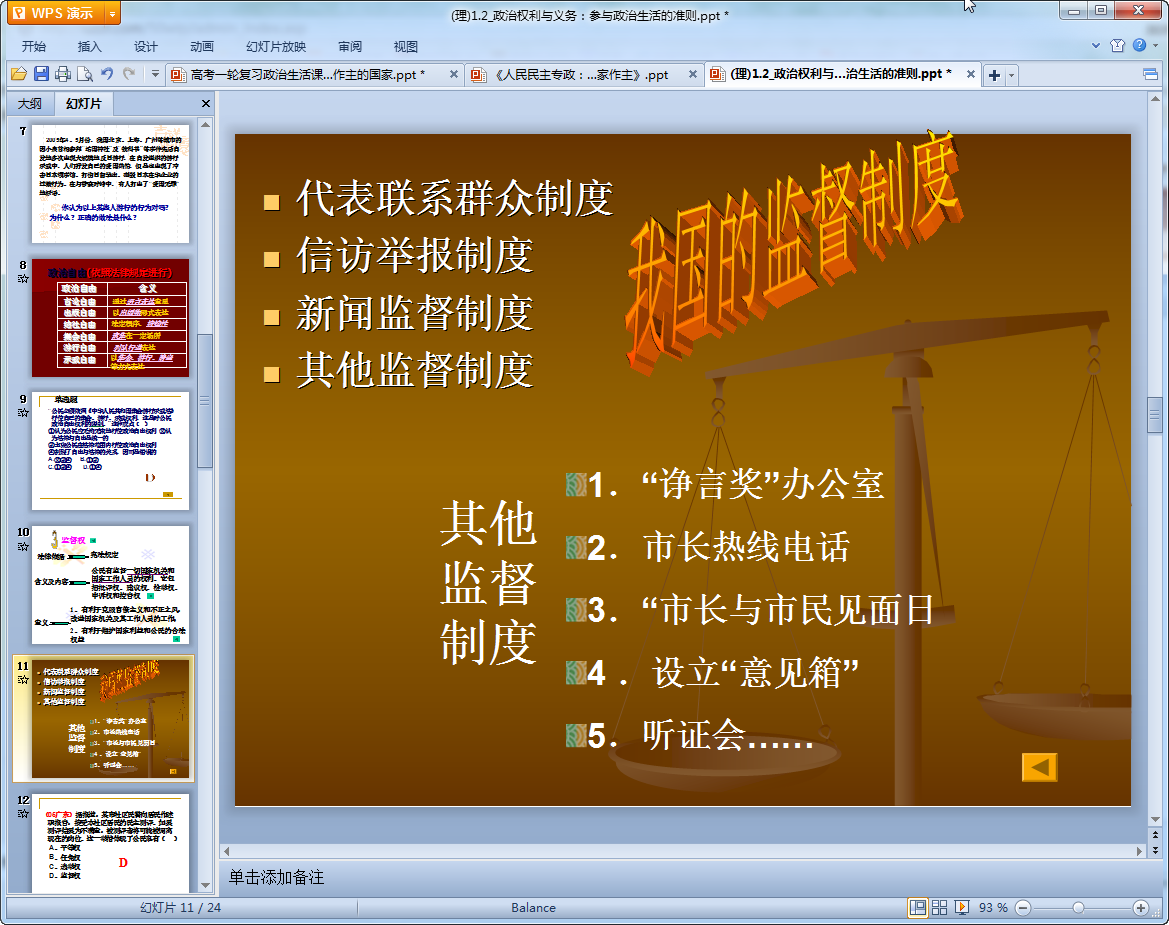Open the dropdown next to new tab button
This screenshot has height=925, width=1169.
pos(1012,75)
